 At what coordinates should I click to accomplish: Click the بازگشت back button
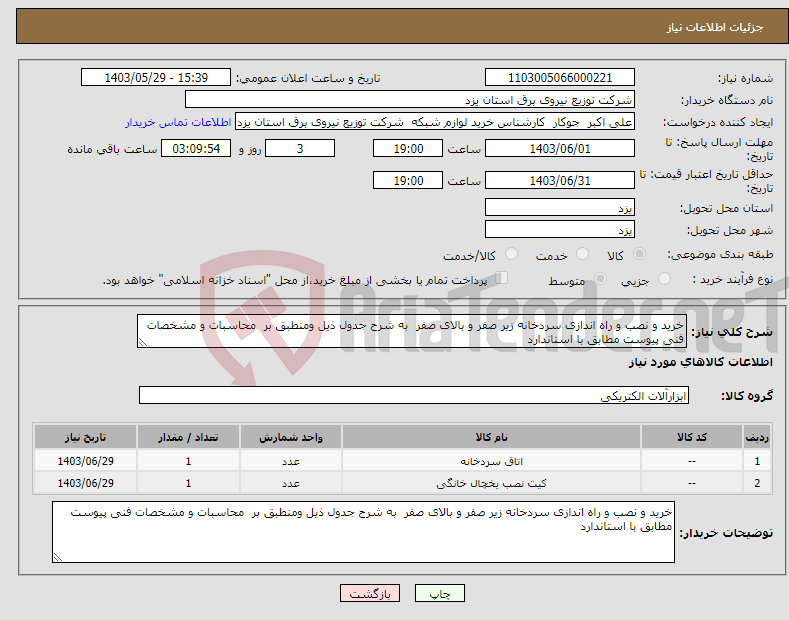coord(370,594)
